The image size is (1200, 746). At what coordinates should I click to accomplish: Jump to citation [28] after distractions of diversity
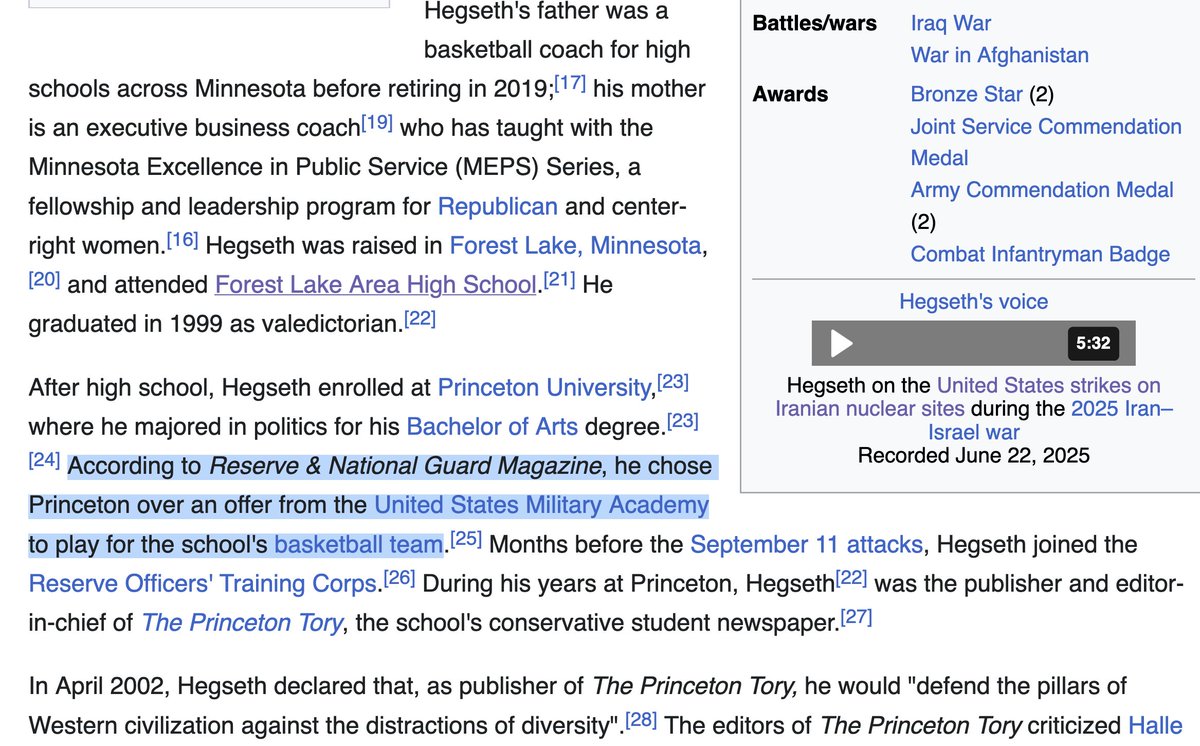pyautogui.click(x=641, y=721)
